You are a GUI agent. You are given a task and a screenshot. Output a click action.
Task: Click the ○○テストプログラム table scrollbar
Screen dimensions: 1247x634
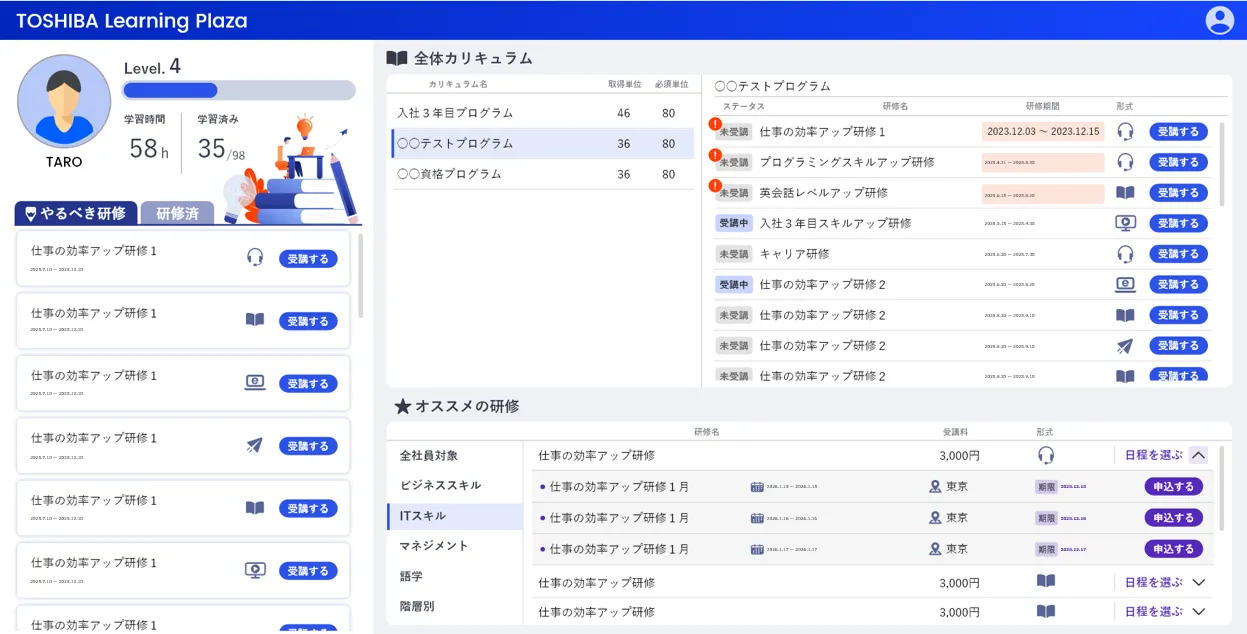pos(1222,163)
